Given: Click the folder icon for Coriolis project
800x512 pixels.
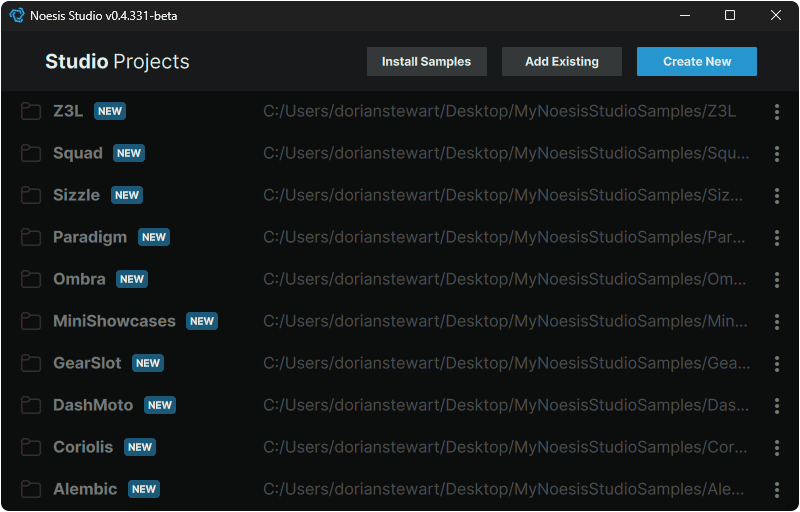Looking at the screenshot, I should pyautogui.click(x=31, y=447).
